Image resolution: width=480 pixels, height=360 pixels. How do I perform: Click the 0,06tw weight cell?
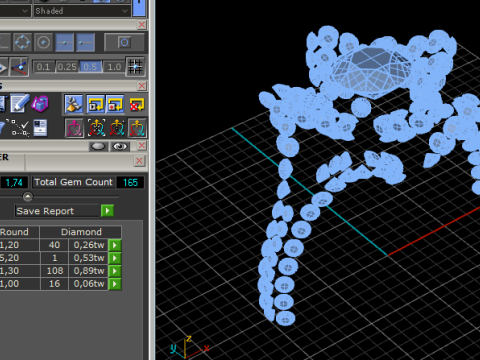(89, 284)
